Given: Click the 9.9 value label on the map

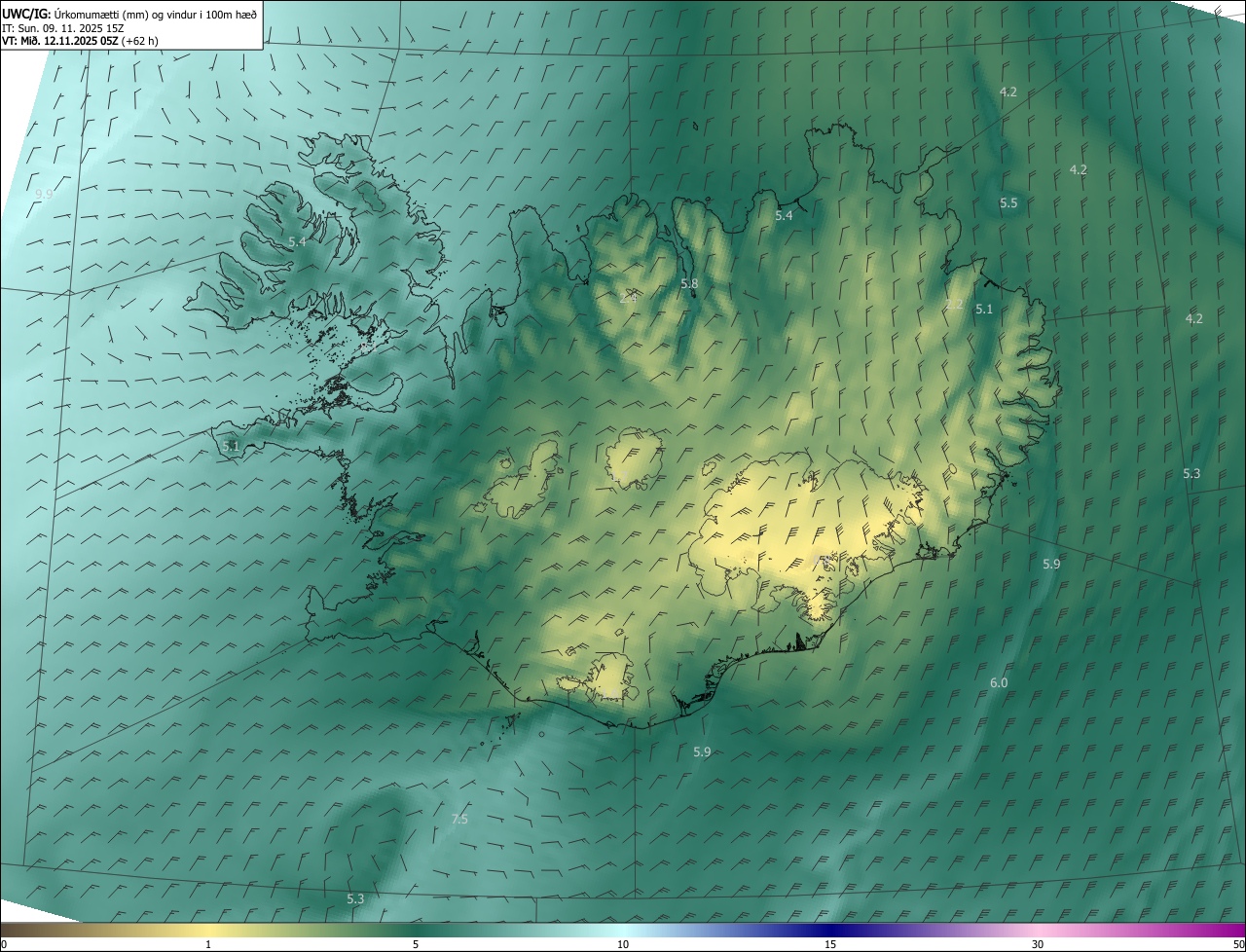Looking at the screenshot, I should [44, 195].
